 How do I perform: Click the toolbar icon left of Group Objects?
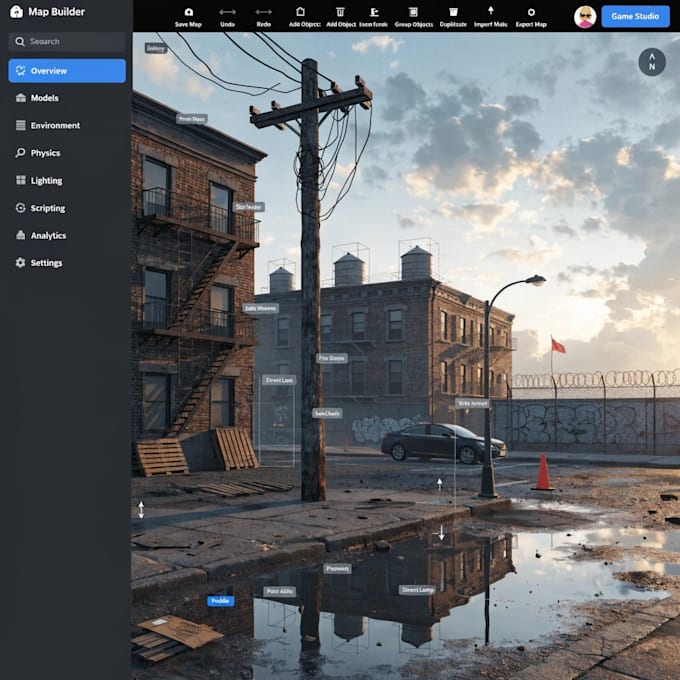coord(373,12)
